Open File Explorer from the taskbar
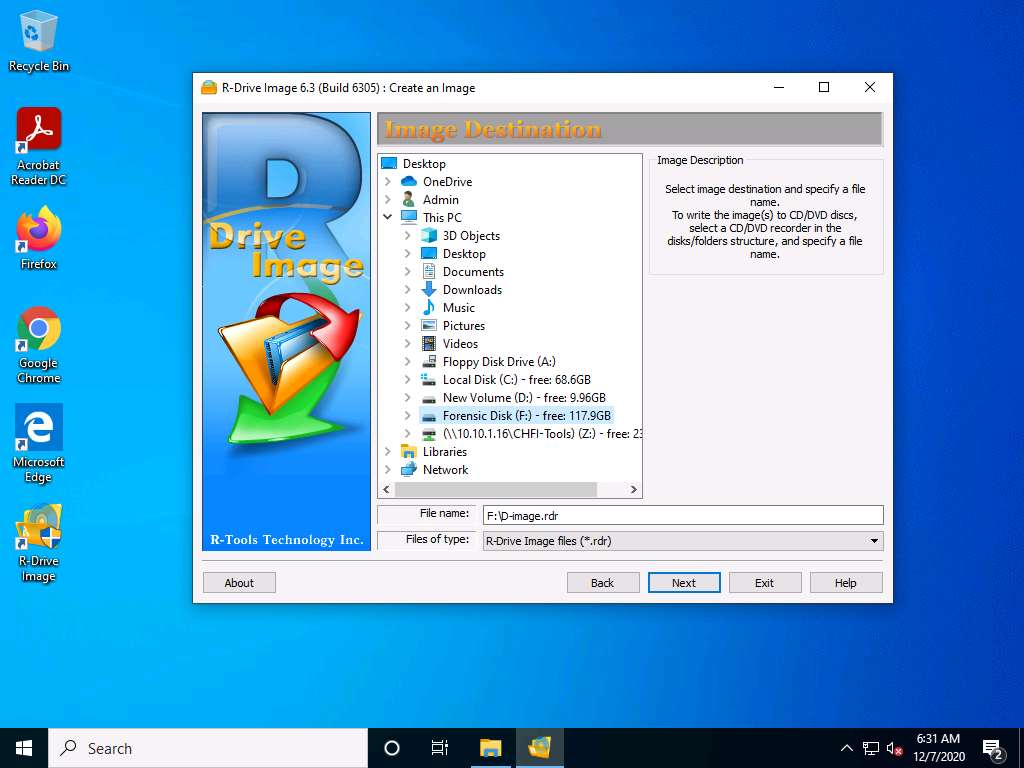Image resolution: width=1024 pixels, height=768 pixels. coord(490,748)
